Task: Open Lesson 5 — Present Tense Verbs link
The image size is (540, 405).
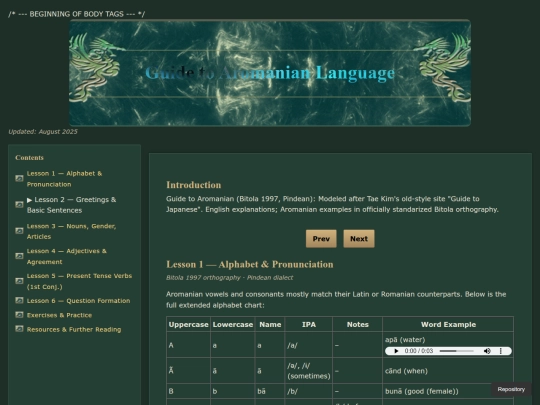Action: point(79,281)
